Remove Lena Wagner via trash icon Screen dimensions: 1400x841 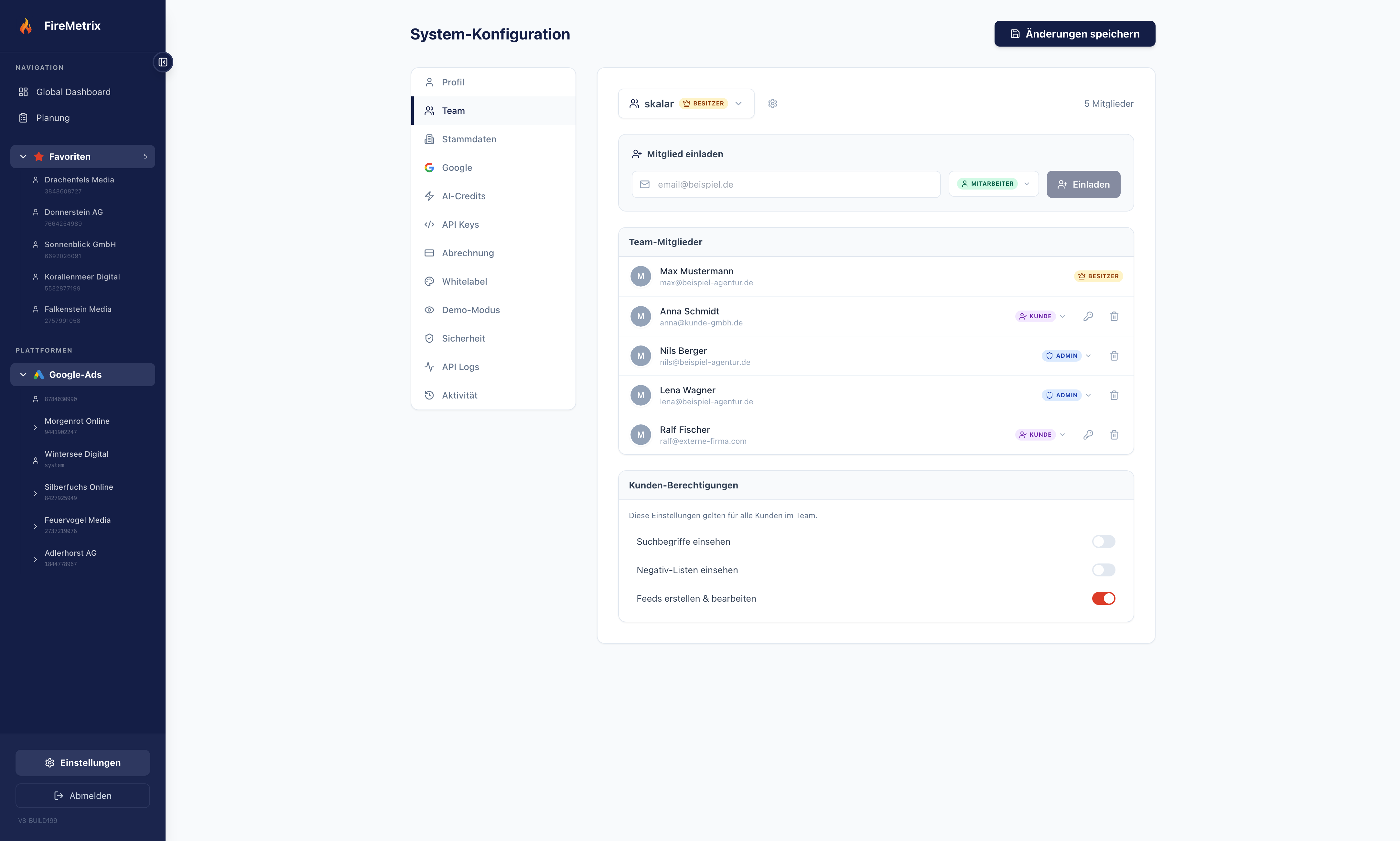point(1114,396)
